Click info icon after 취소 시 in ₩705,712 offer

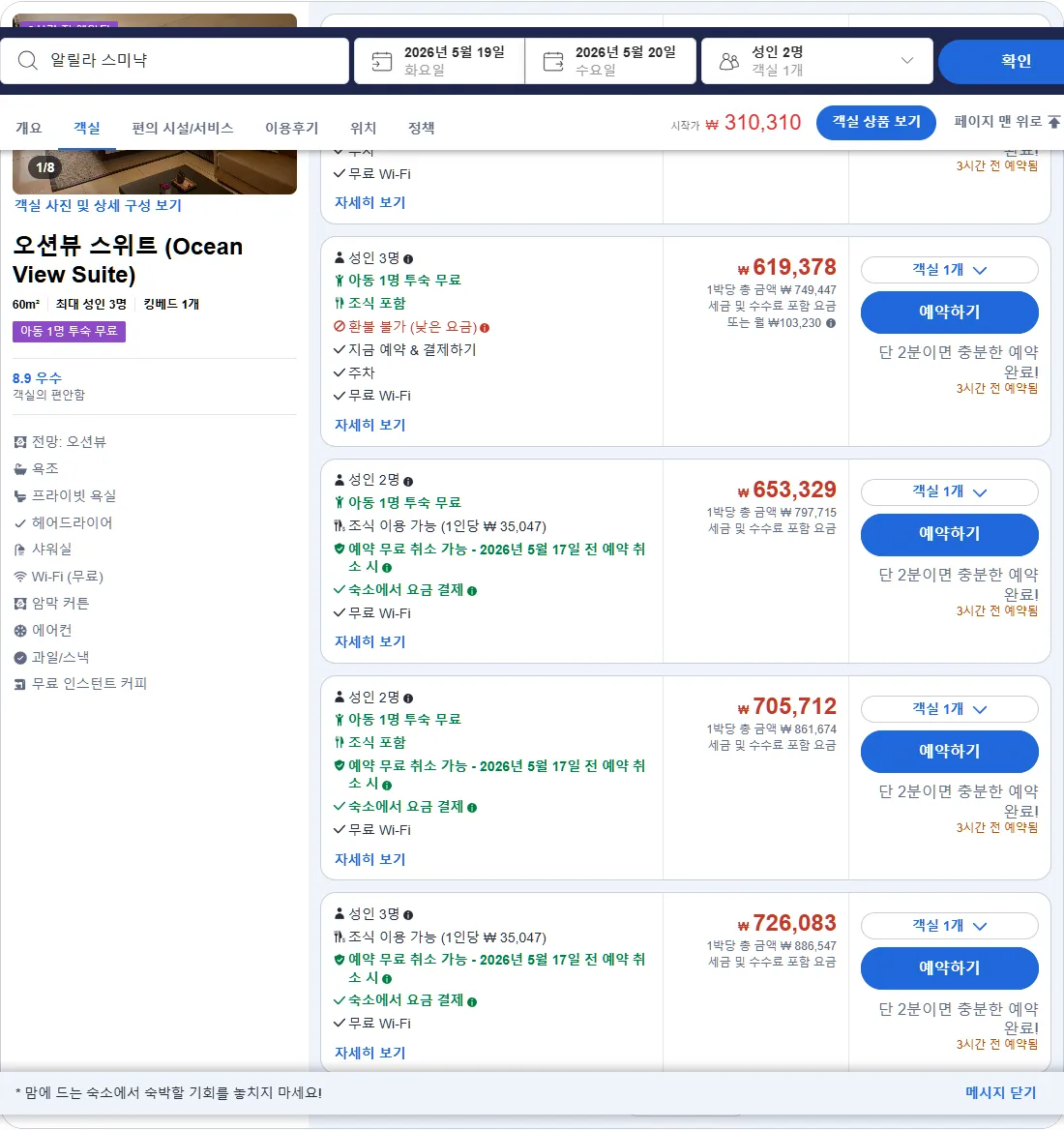pyautogui.click(x=387, y=785)
